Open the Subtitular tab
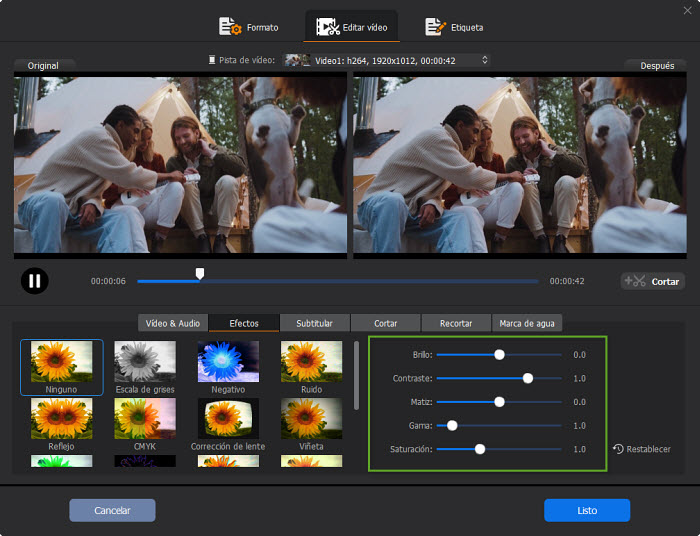The height and width of the screenshot is (536, 700). [x=315, y=323]
